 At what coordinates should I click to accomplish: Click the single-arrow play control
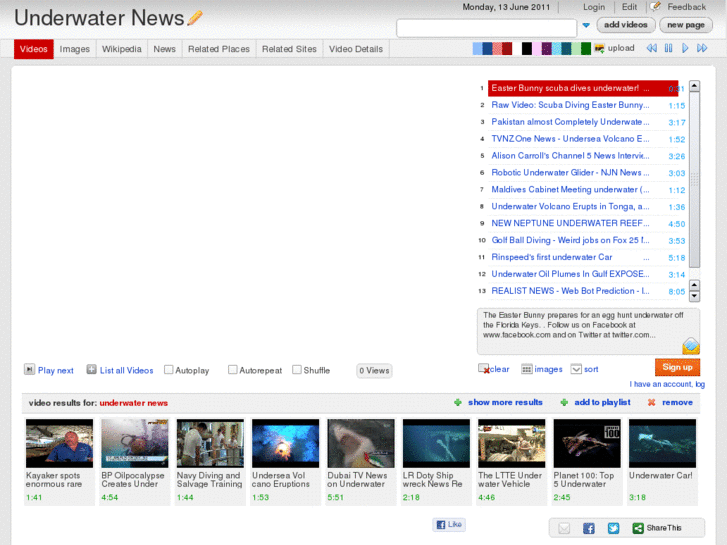pos(685,48)
